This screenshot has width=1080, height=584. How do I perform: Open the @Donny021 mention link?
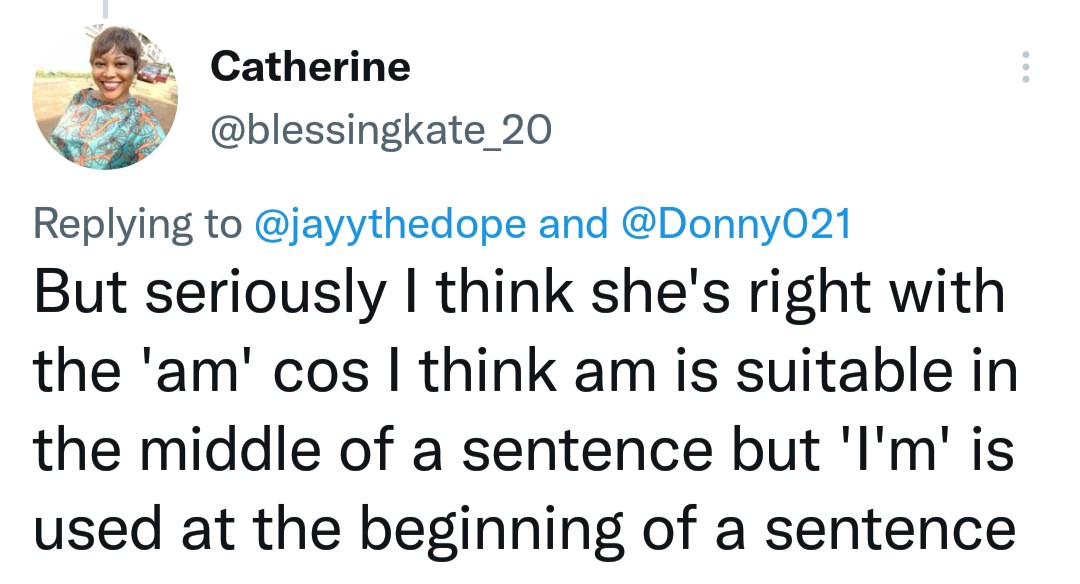736,224
